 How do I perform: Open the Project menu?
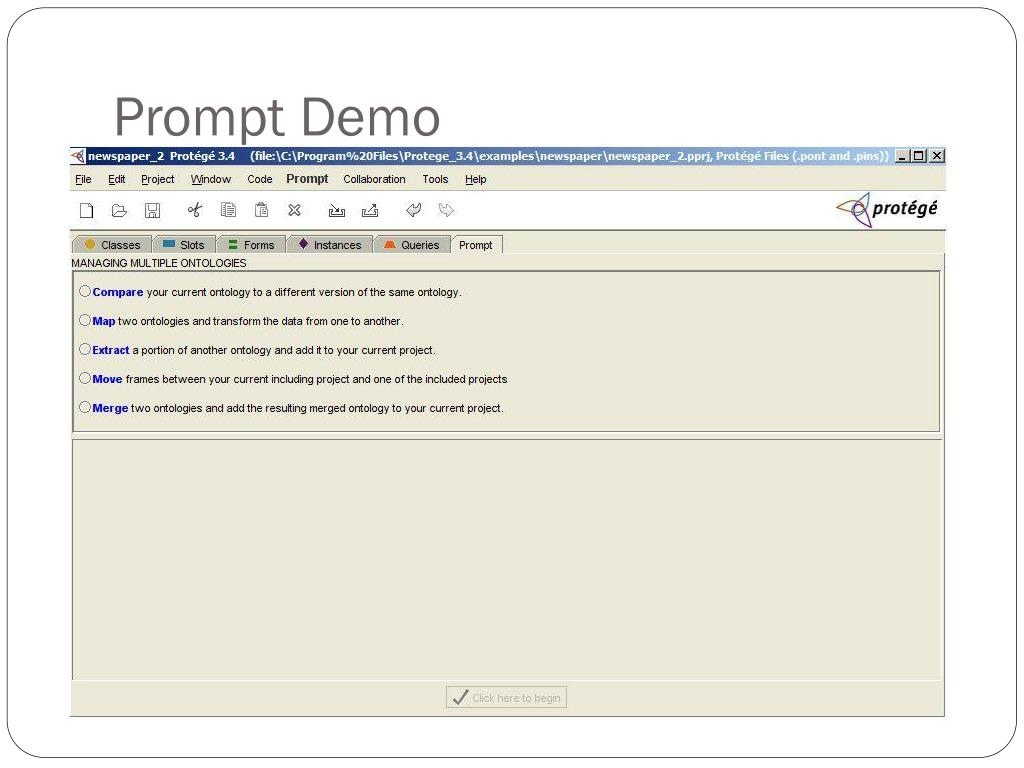157,179
